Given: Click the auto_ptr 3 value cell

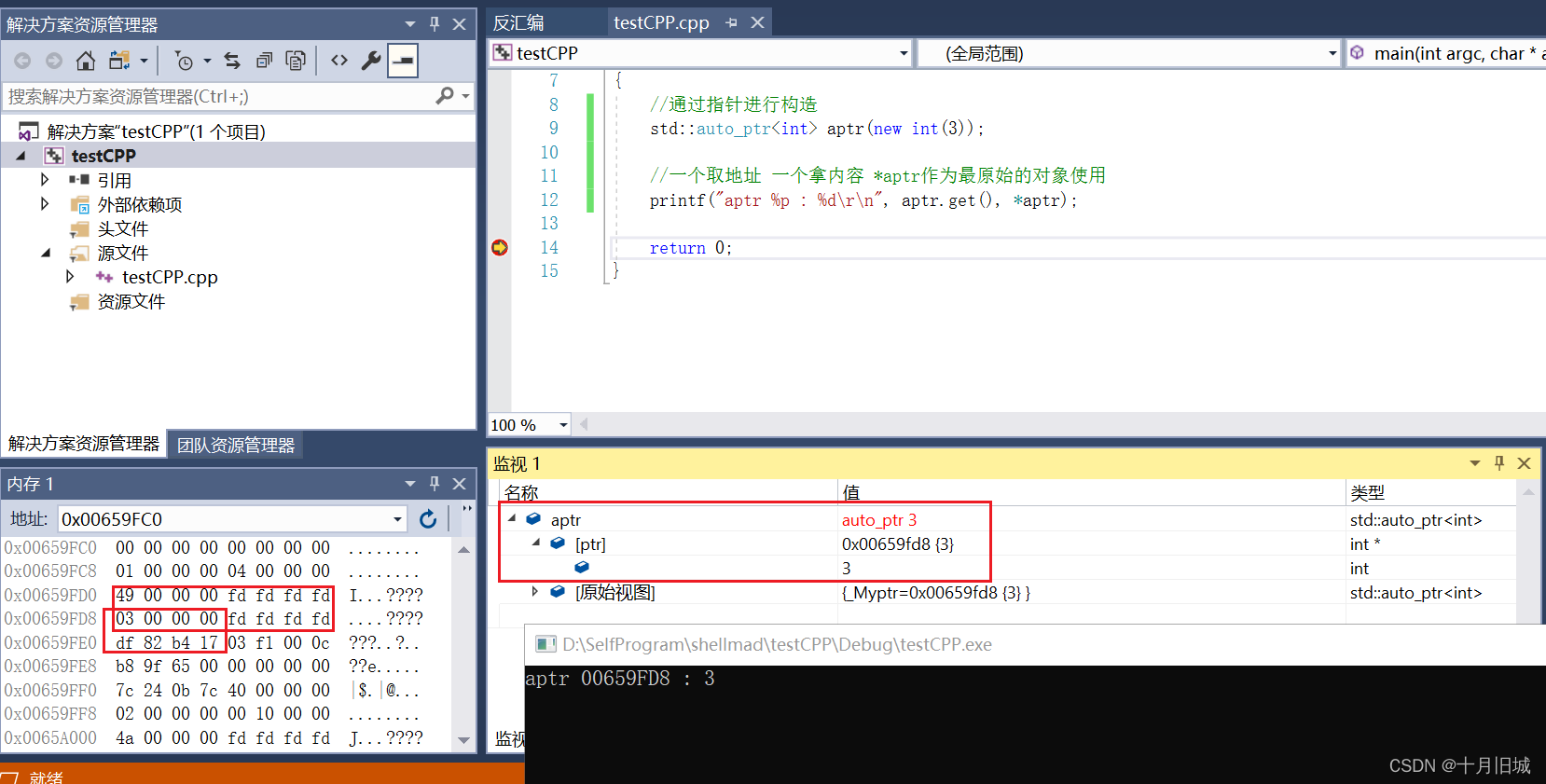Looking at the screenshot, I should 879,520.
